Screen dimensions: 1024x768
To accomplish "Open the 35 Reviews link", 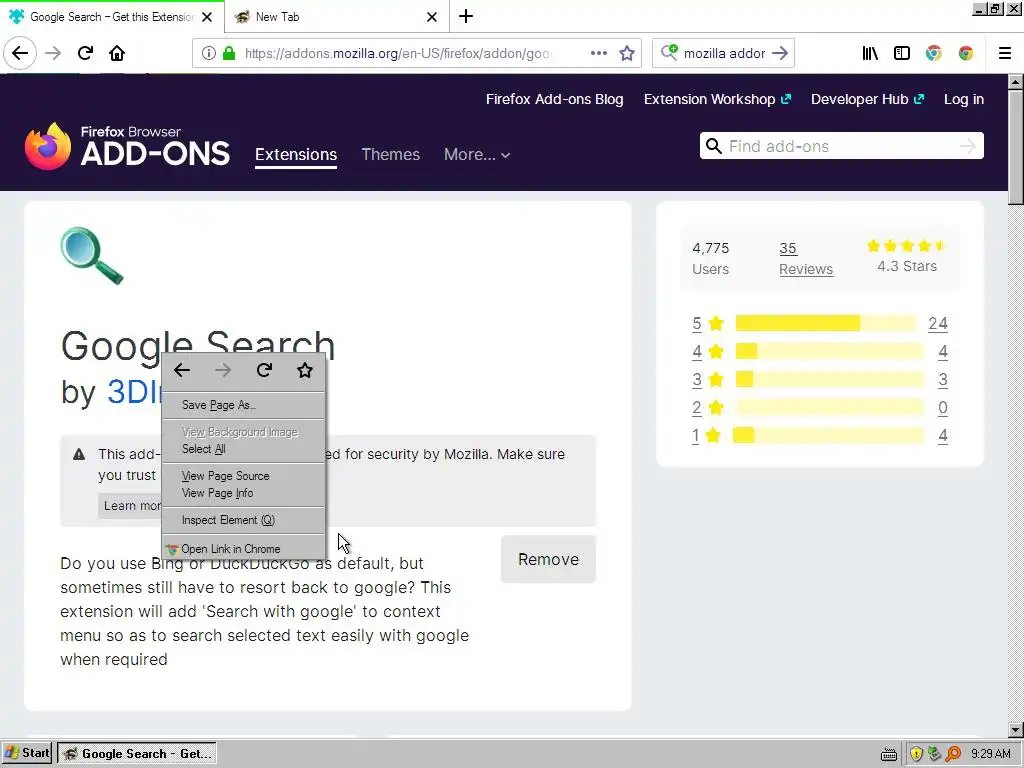I will pos(805,259).
